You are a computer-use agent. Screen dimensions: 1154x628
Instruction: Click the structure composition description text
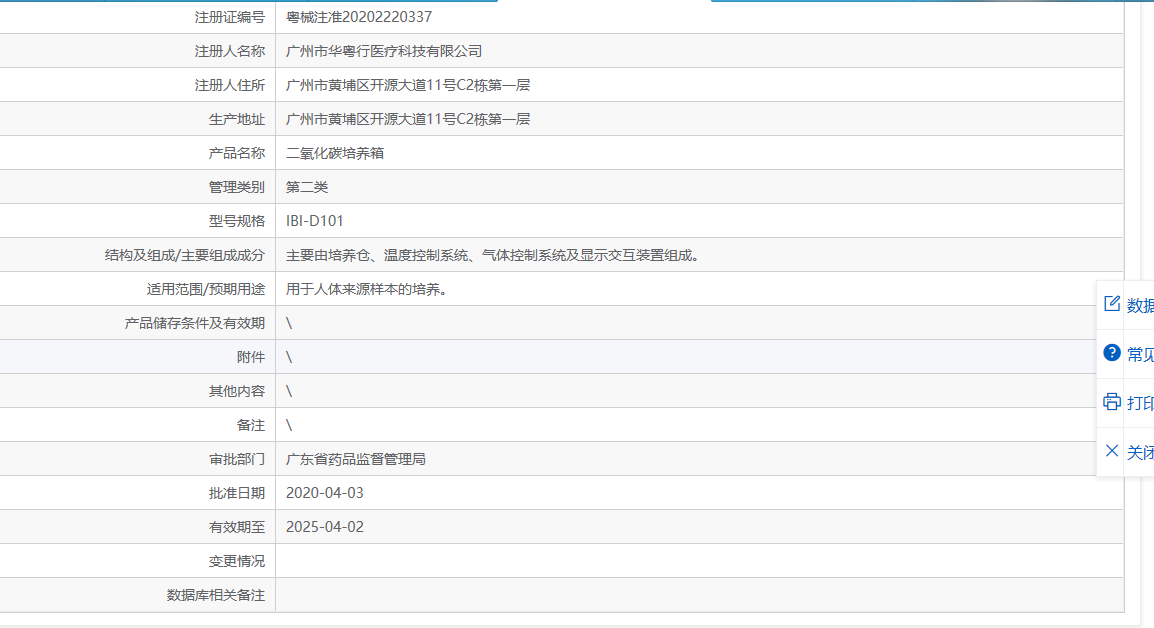click(492, 255)
